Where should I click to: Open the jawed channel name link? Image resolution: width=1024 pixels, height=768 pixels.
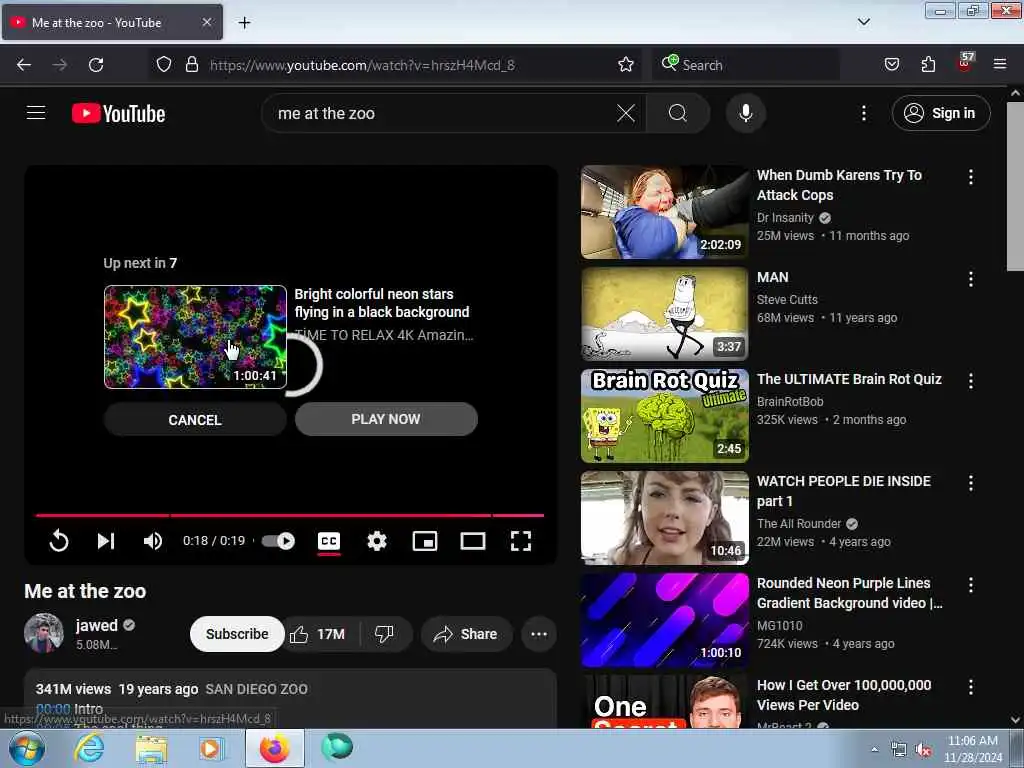coord(97,625)
